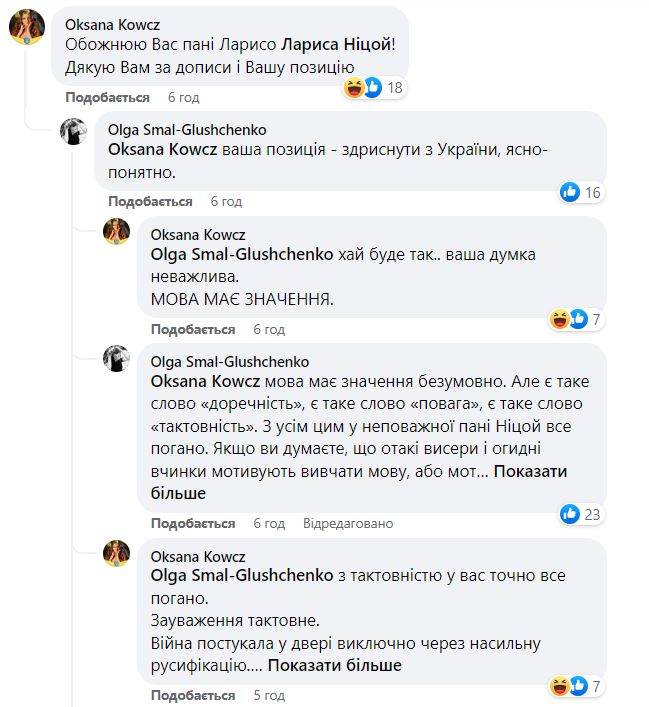Show more of the русифікацію comment

[334, 665]
